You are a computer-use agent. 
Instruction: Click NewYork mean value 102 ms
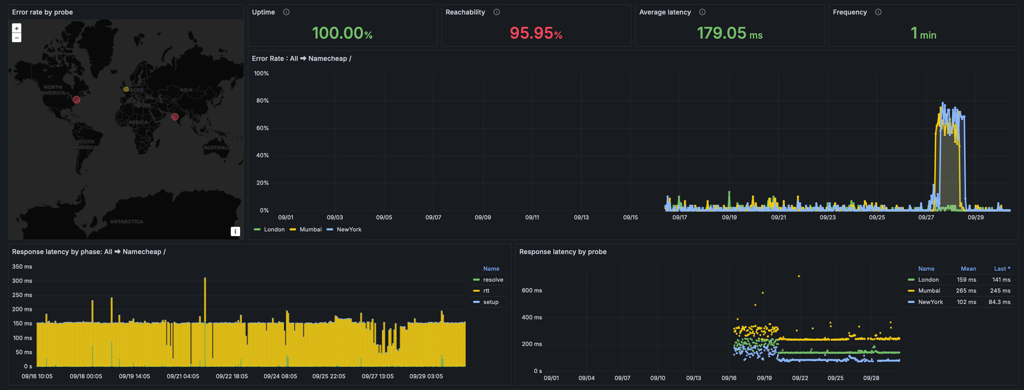[967, 302]
